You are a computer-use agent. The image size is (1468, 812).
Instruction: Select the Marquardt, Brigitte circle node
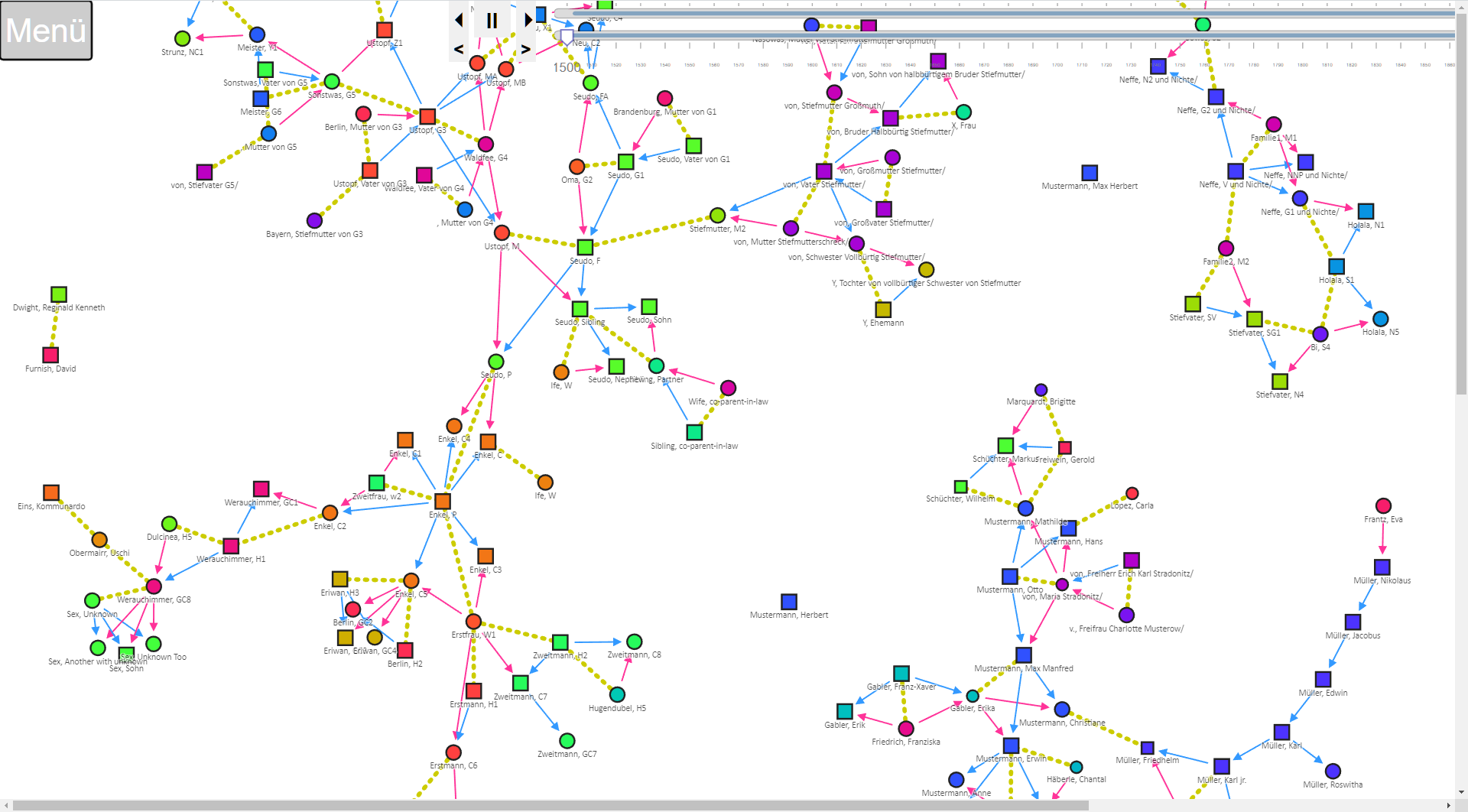(1041, 390)
